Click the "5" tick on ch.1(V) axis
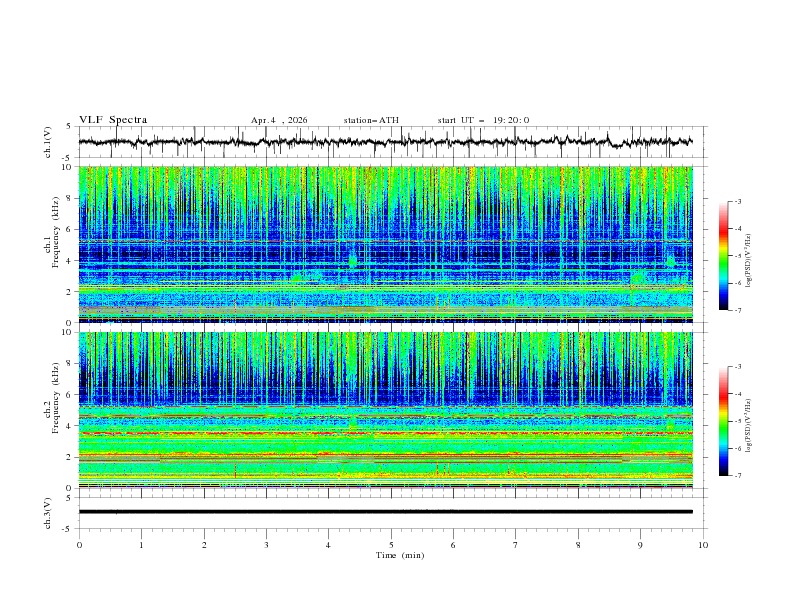792x612 pixels. click(69, 126)
